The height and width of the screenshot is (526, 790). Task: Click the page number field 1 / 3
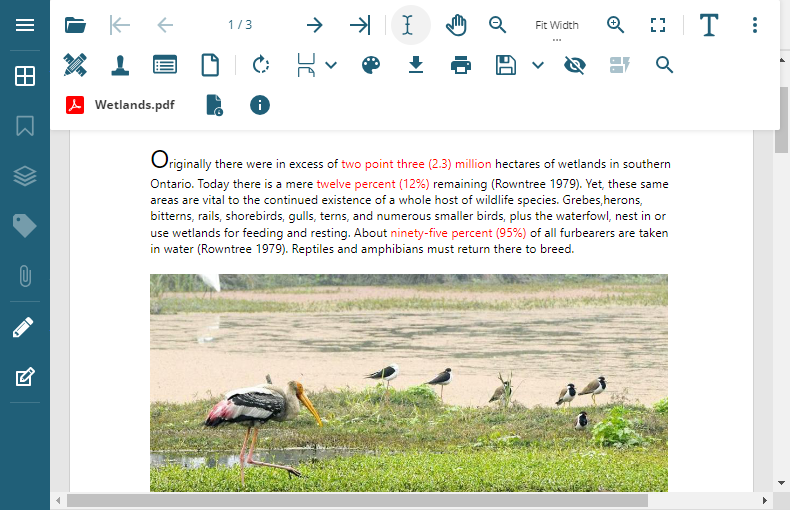[240, 25]
